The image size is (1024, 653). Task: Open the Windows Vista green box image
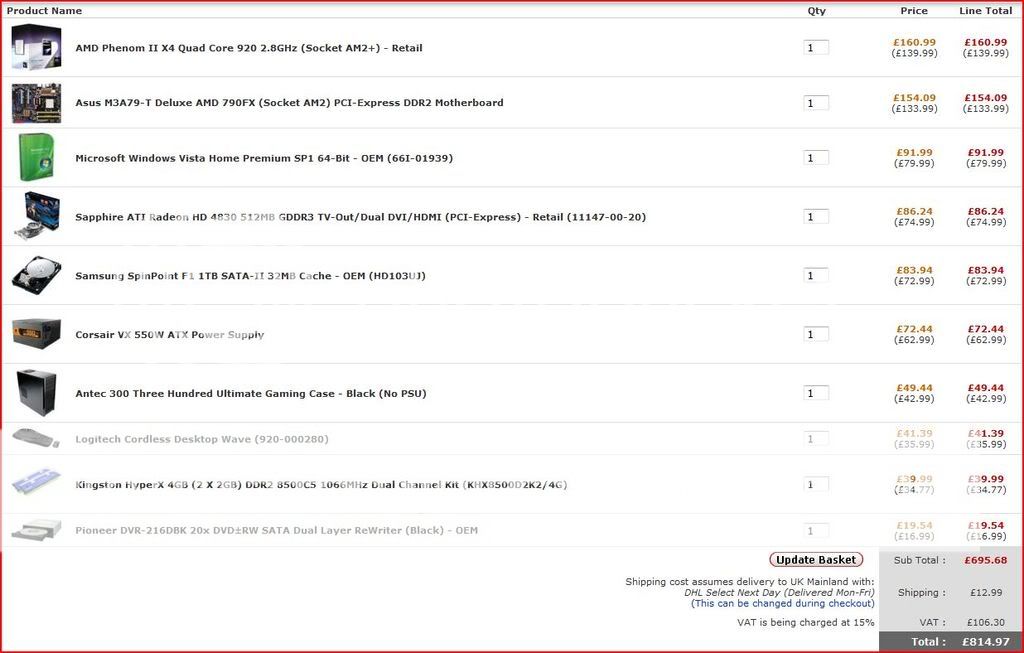click(36, 158)
